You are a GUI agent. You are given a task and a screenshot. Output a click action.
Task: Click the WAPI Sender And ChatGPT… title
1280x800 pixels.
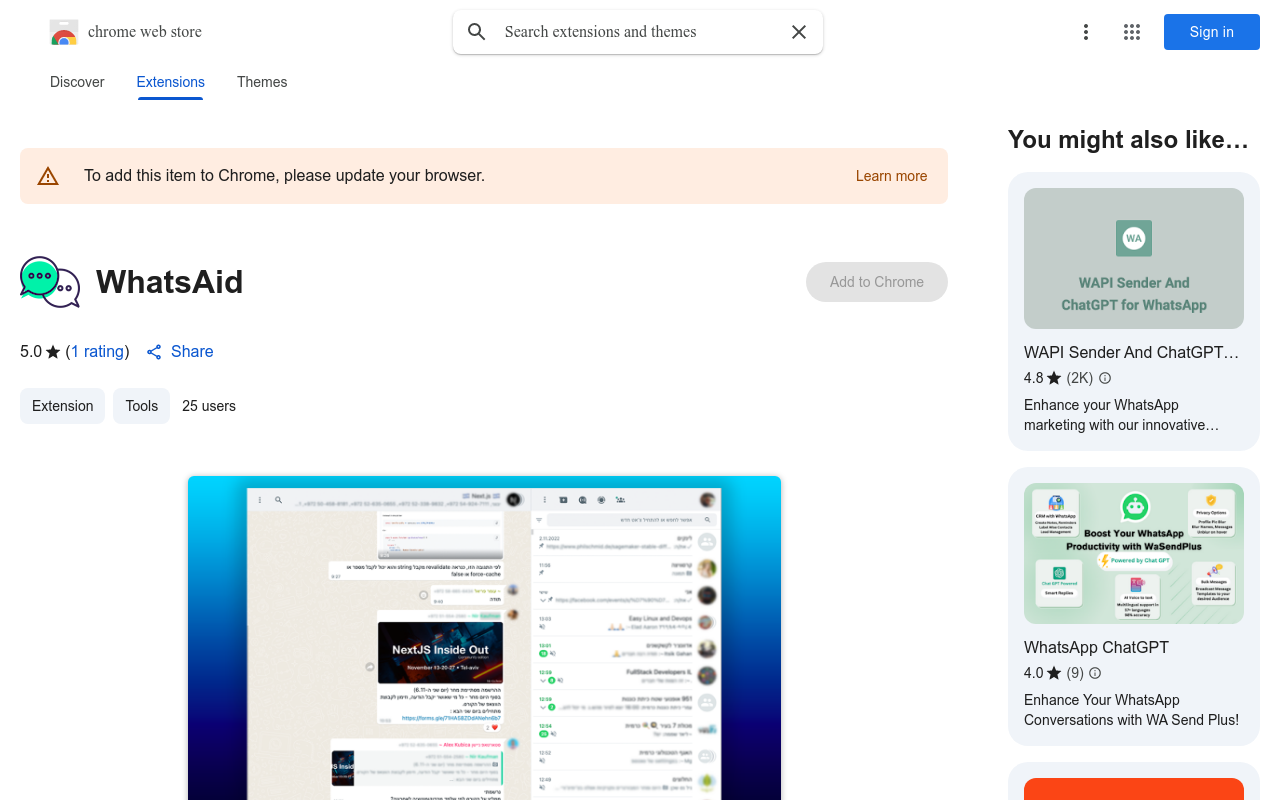[x=1132, y=352]
